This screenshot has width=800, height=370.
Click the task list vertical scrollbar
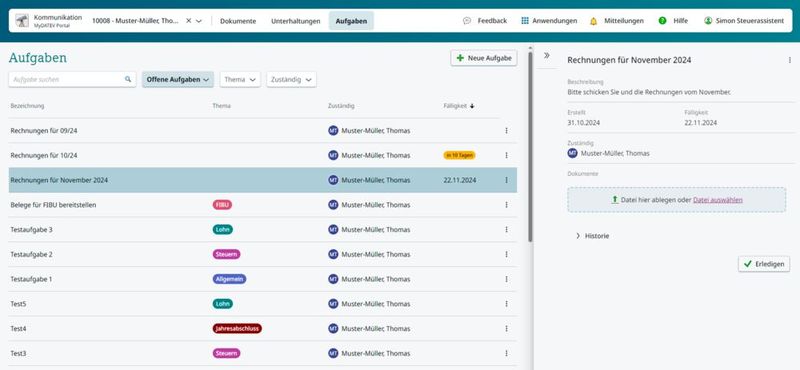point(531,147)
